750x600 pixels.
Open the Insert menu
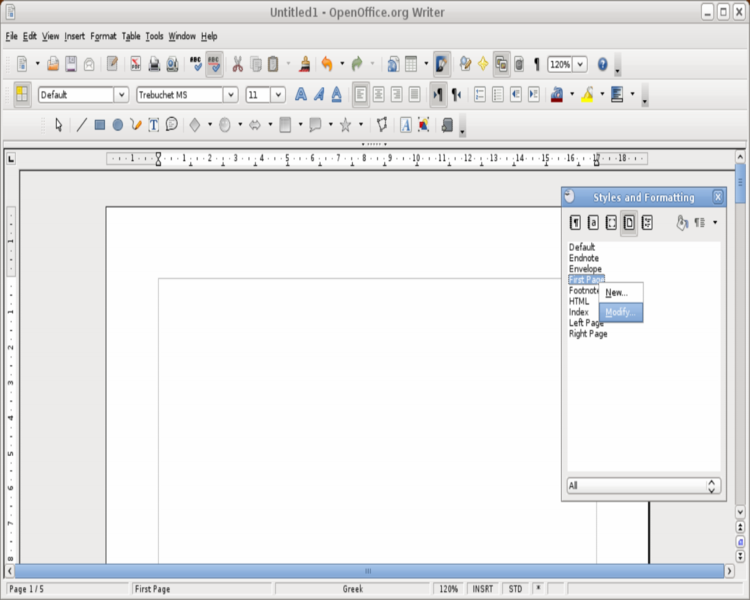74,36
